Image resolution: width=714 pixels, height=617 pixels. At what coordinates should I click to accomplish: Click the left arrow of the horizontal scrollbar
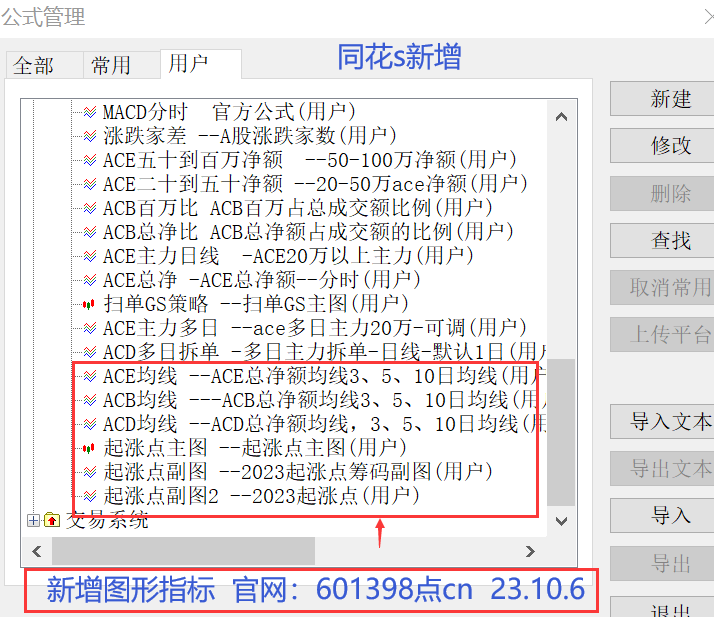click(x=37, y=552)
